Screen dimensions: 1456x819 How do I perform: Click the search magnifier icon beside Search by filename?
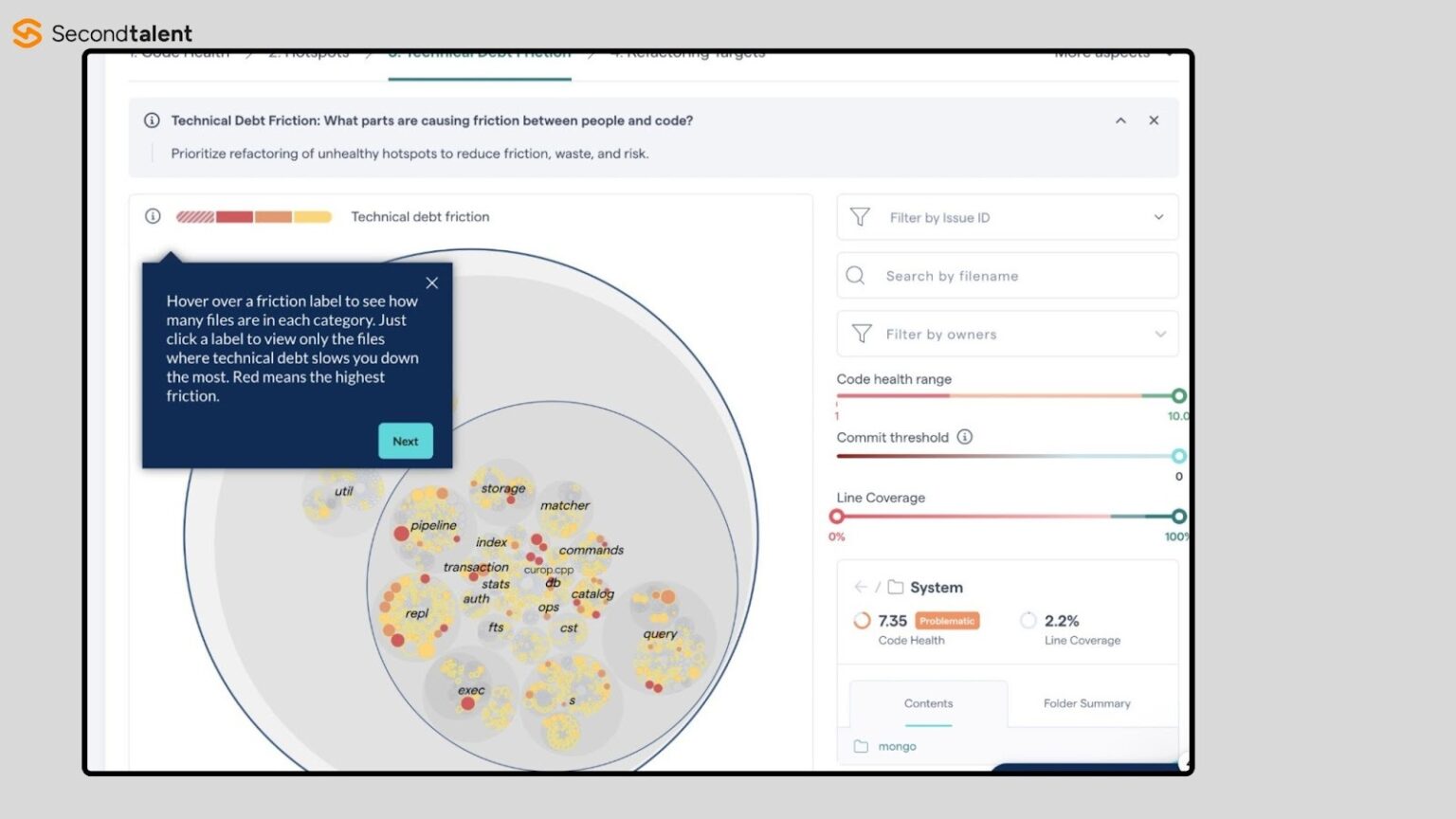[x=855, y=275]
